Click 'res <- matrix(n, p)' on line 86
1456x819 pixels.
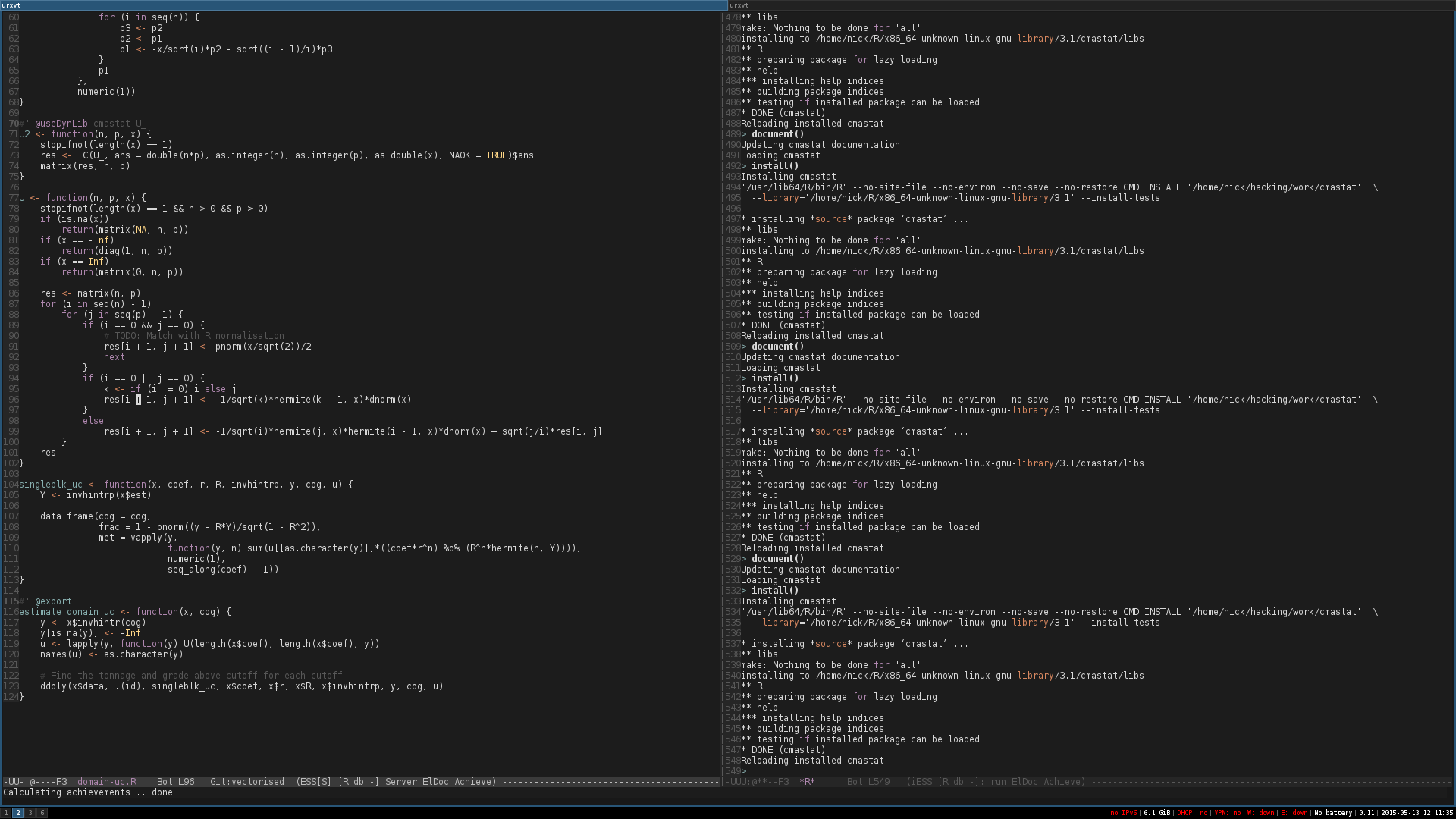coord(90,293)
